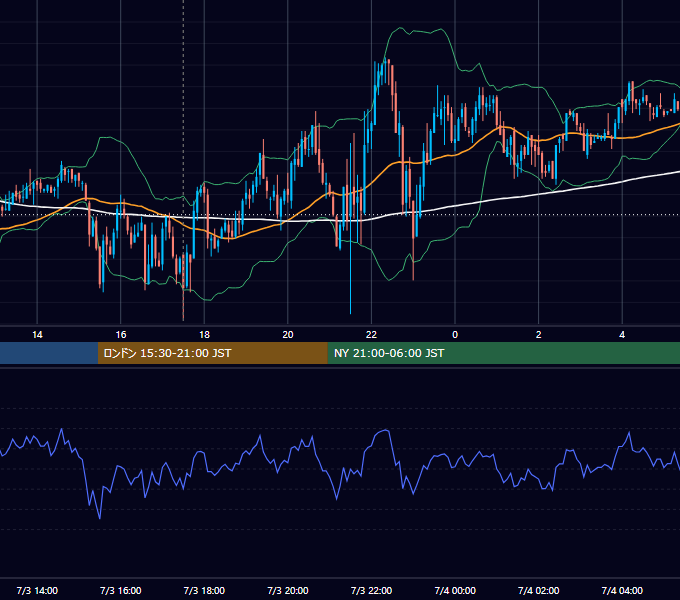This screenshot has width=680, height=600.
Task: Click the 7/3 16:00 time label
Action: pos(121,590)
